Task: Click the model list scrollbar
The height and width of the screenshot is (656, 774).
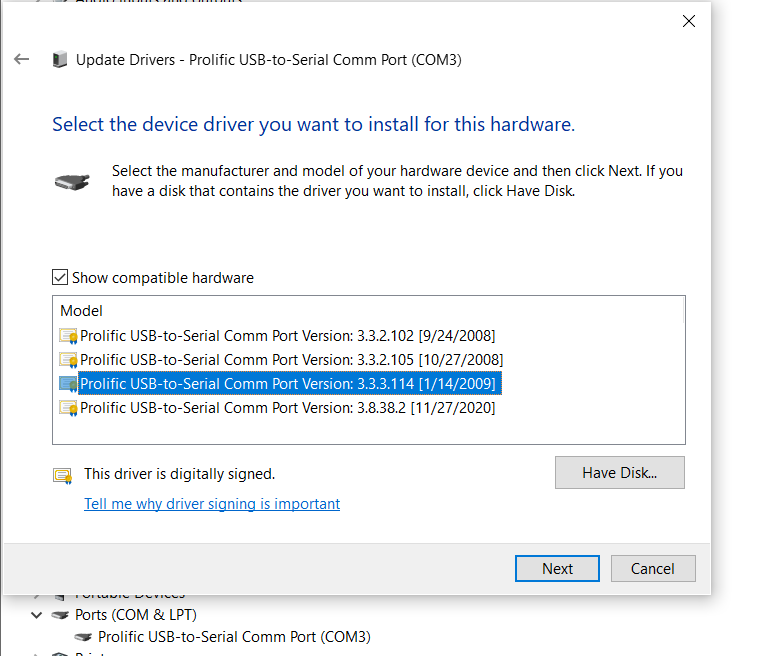Action: [684, 310]
